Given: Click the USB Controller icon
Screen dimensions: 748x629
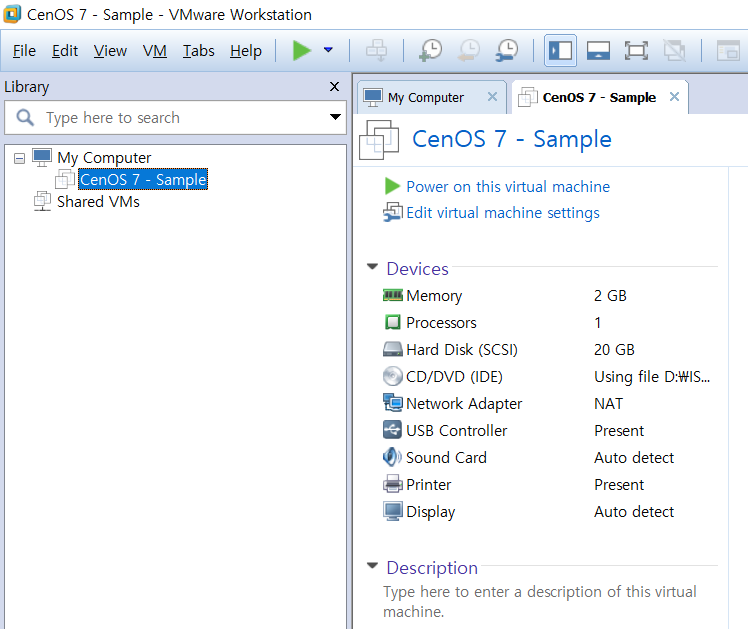Looking at the screenshot, I should click(393, 430).
